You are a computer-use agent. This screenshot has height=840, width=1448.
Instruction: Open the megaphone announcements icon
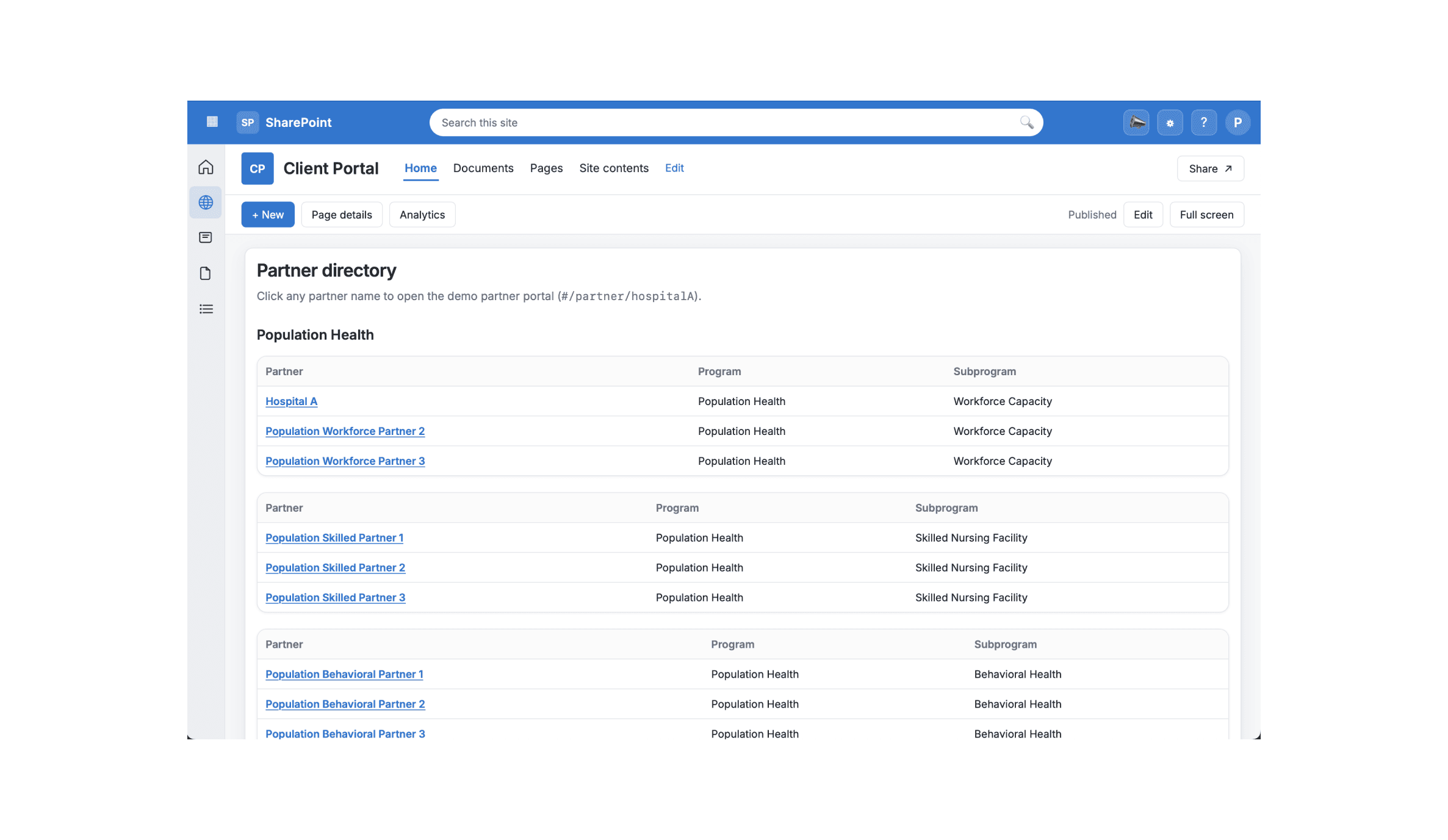[1136, 123]
